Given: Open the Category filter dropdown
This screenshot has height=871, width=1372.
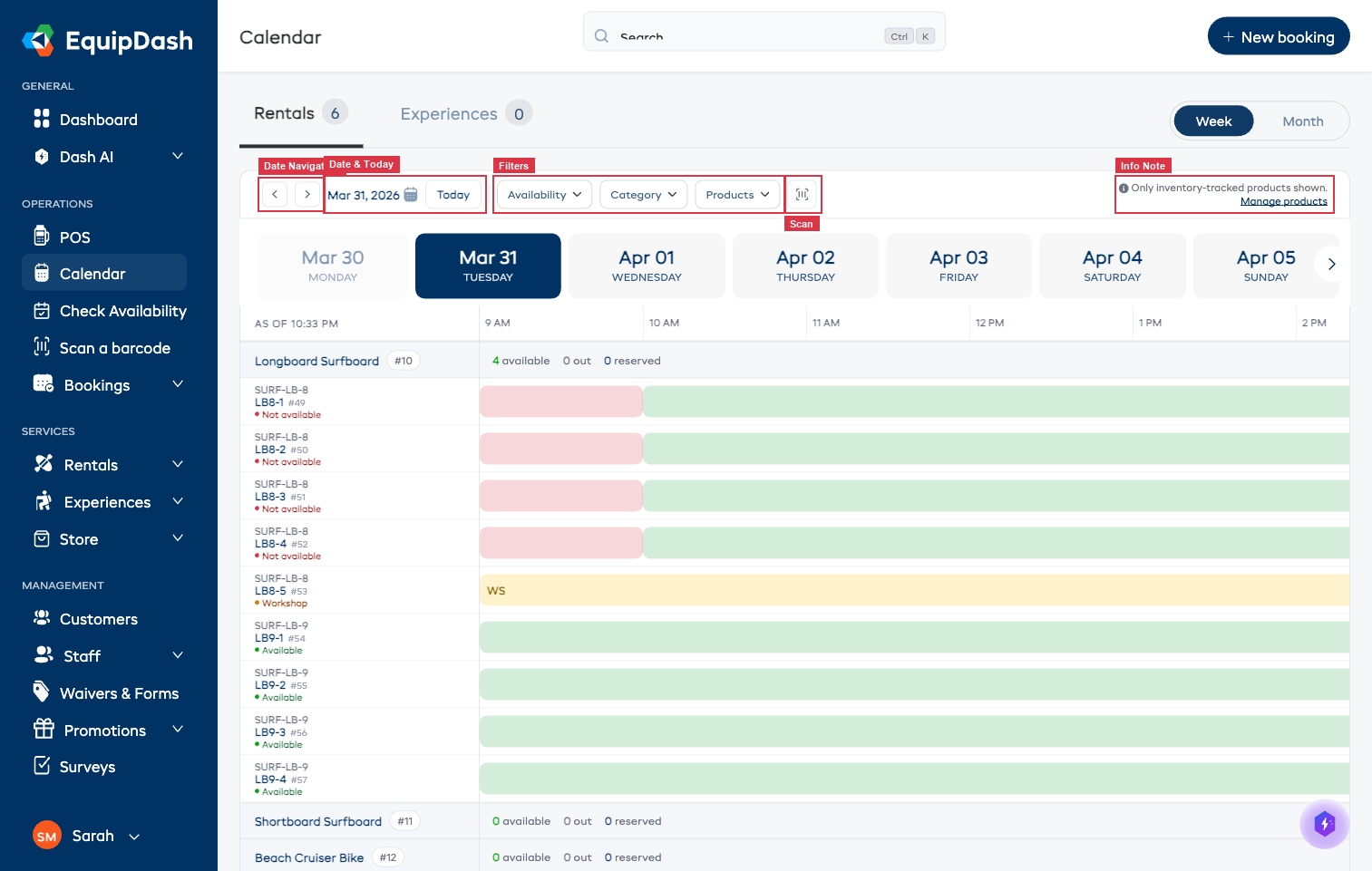Looking at the screenshot, I should (x=643, y=195).
